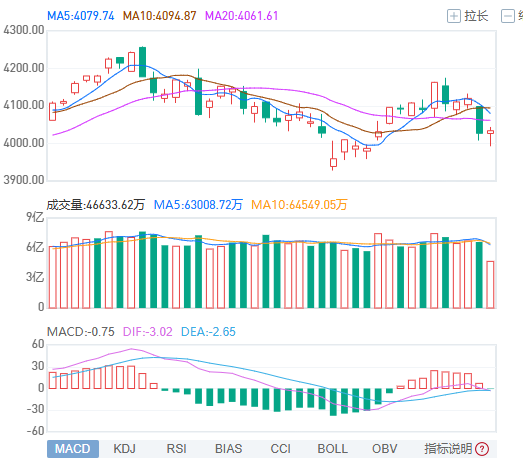This screenshot has height=462, width=523.
Task: Click the 4000.00 price axis label
Action: pos(24,143)
